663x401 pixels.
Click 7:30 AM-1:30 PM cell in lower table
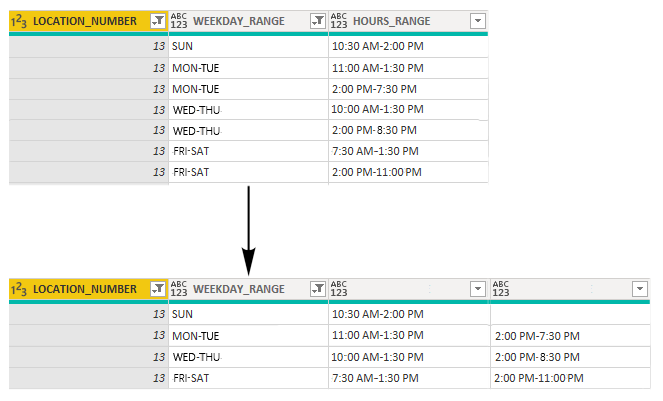click(x=409, y=378)
